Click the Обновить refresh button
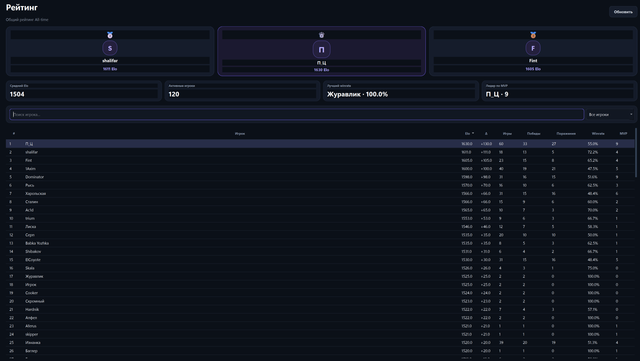 pos(623,12)
